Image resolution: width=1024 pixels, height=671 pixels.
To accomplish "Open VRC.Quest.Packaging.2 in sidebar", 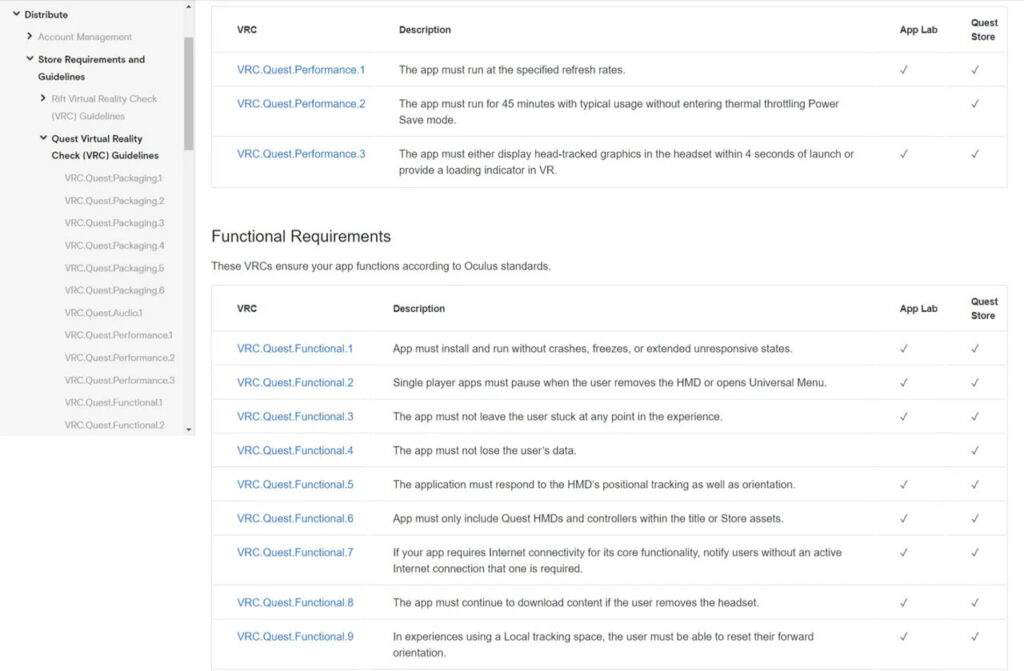I will click(x=114, y=201).
